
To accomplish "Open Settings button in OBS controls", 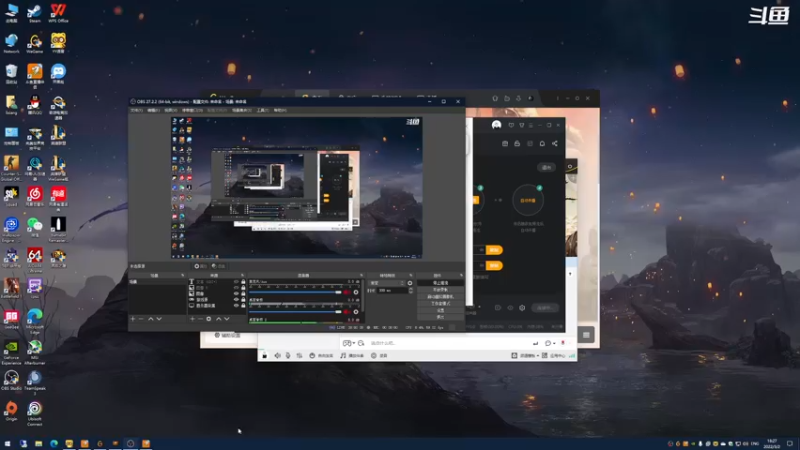I will tap(440, 310).
